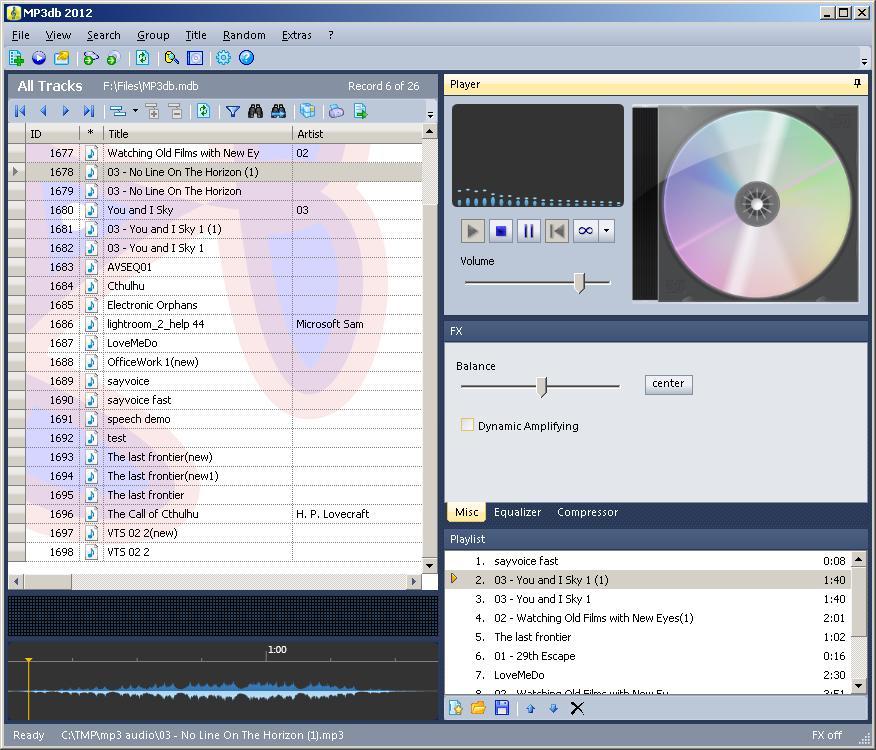Click the track list vertical scrollbar down arrow

point(429,565)
